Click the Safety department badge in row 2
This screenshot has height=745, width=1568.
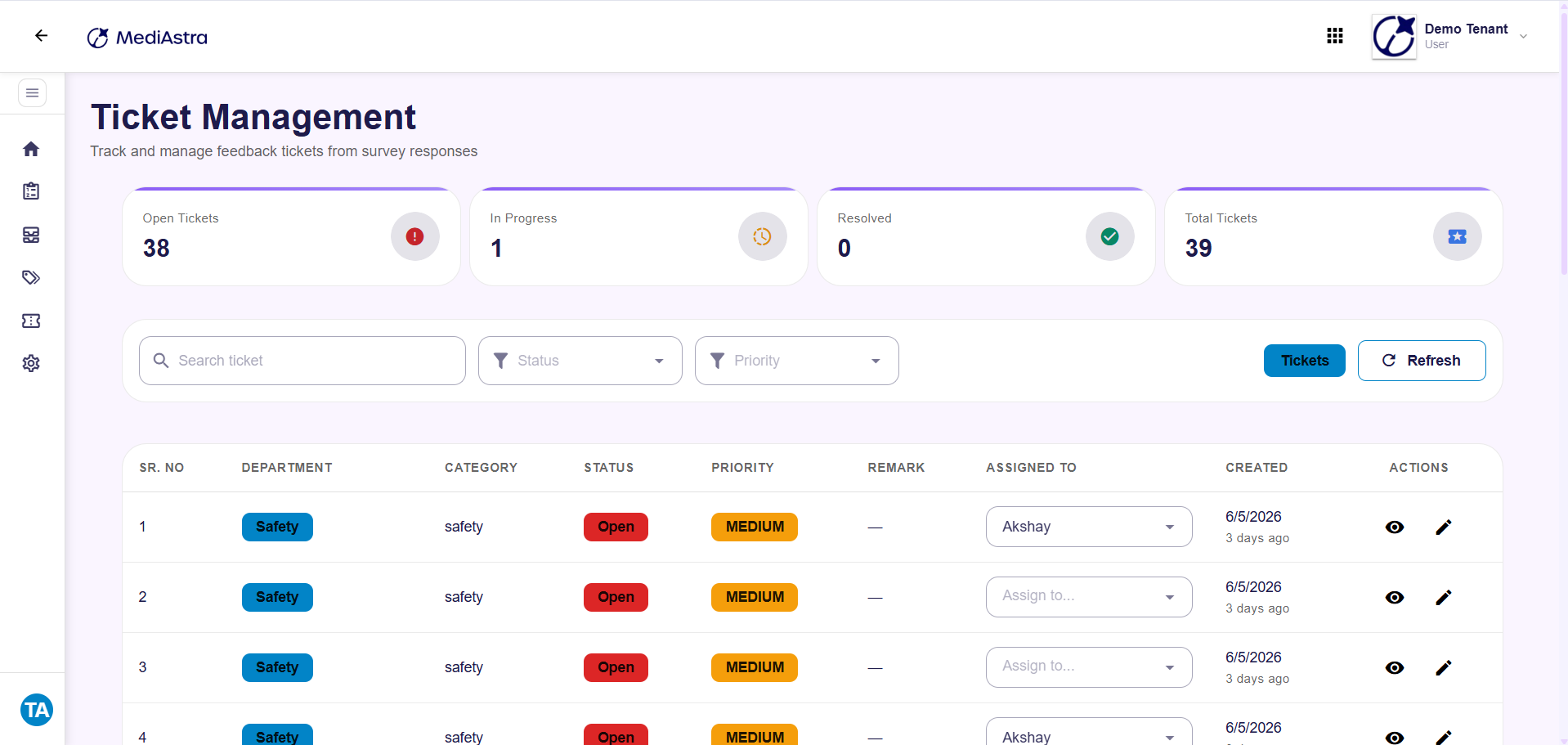[x=277, y=597]
